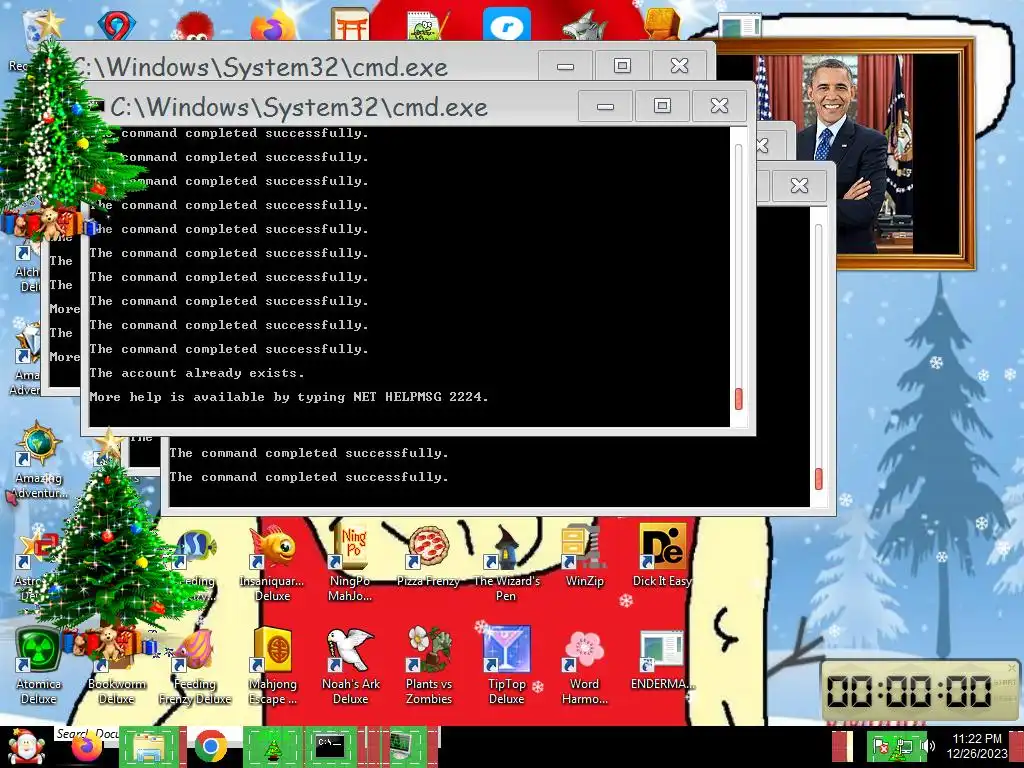Minimize the front cmd.exe window
Screen dimensions: 1024x768
(x=605, y=106)
